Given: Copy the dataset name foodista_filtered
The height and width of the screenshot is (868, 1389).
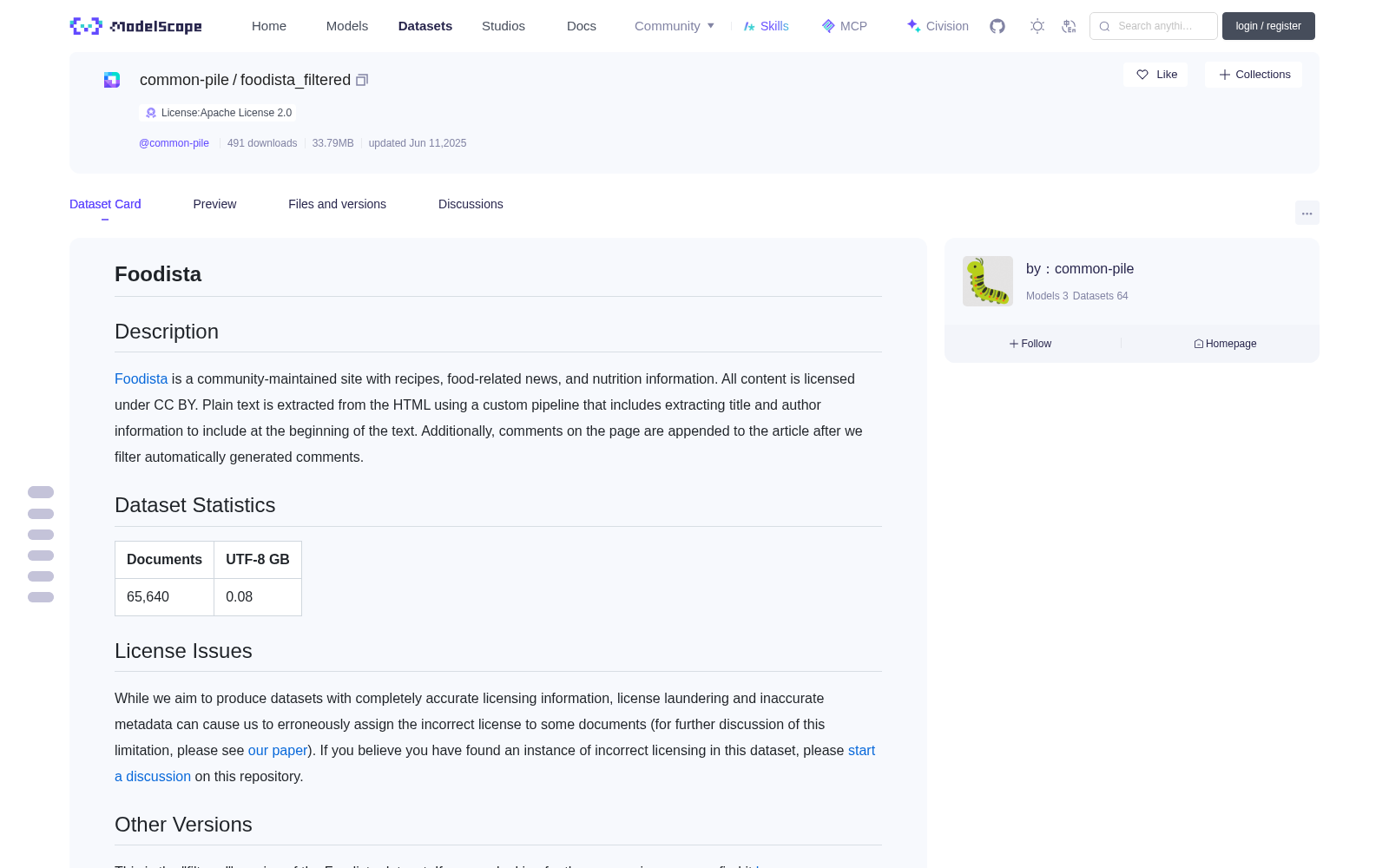Looking at the screenshot, I should tap(362, 80).
